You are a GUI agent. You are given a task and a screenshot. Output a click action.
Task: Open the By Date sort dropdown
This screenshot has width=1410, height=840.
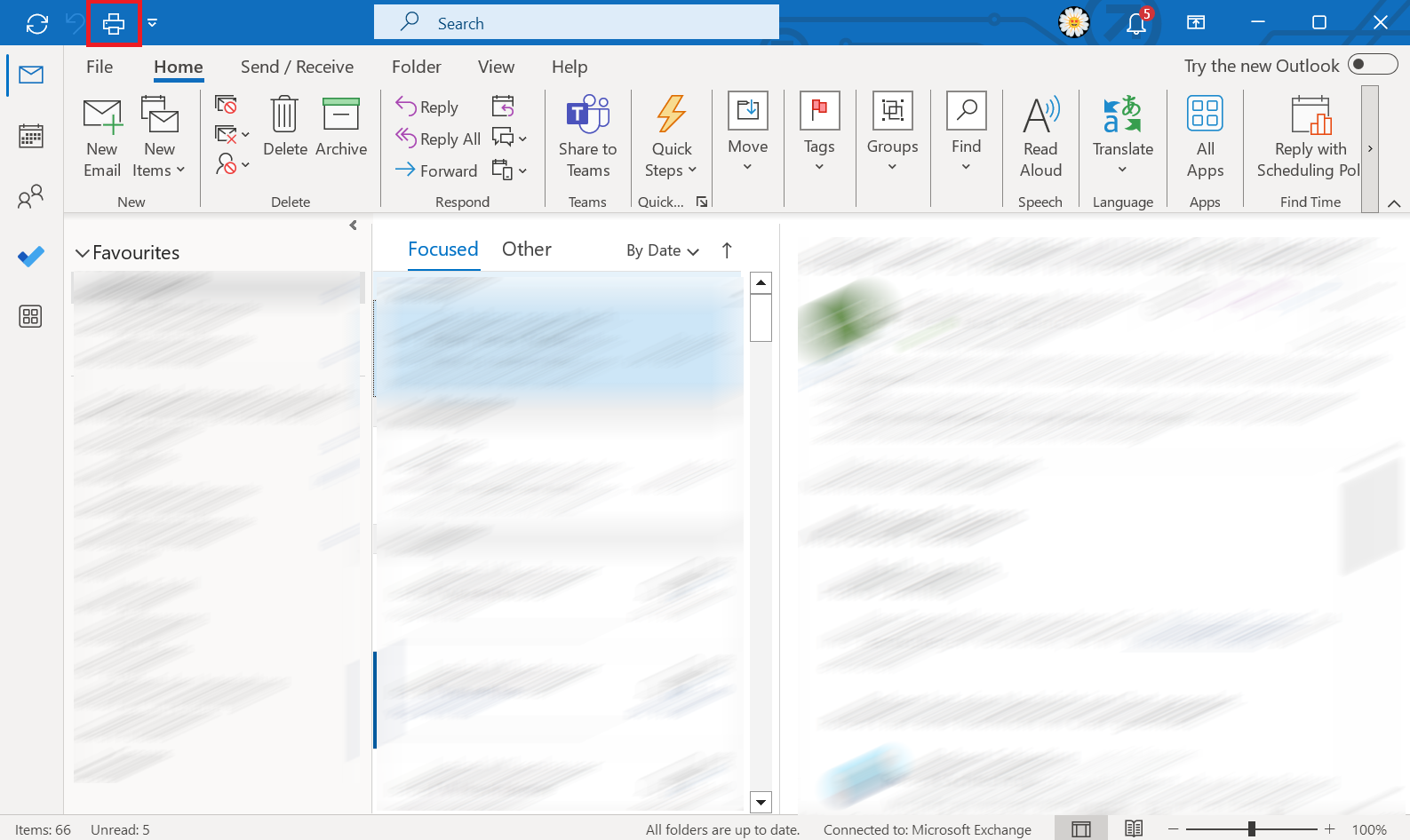coord(662,250)
